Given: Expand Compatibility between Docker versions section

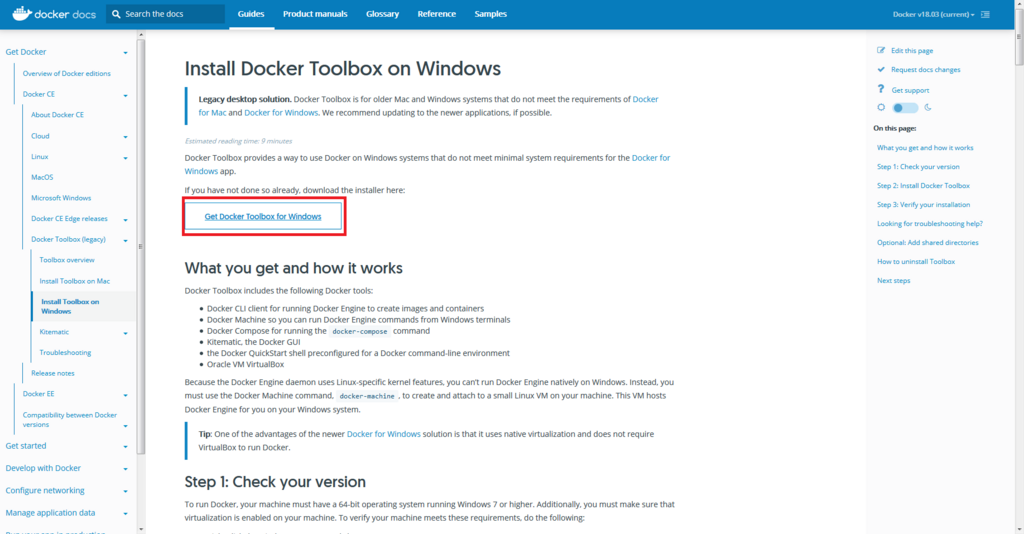Looking at the screenshot, I should click(125, 426).
